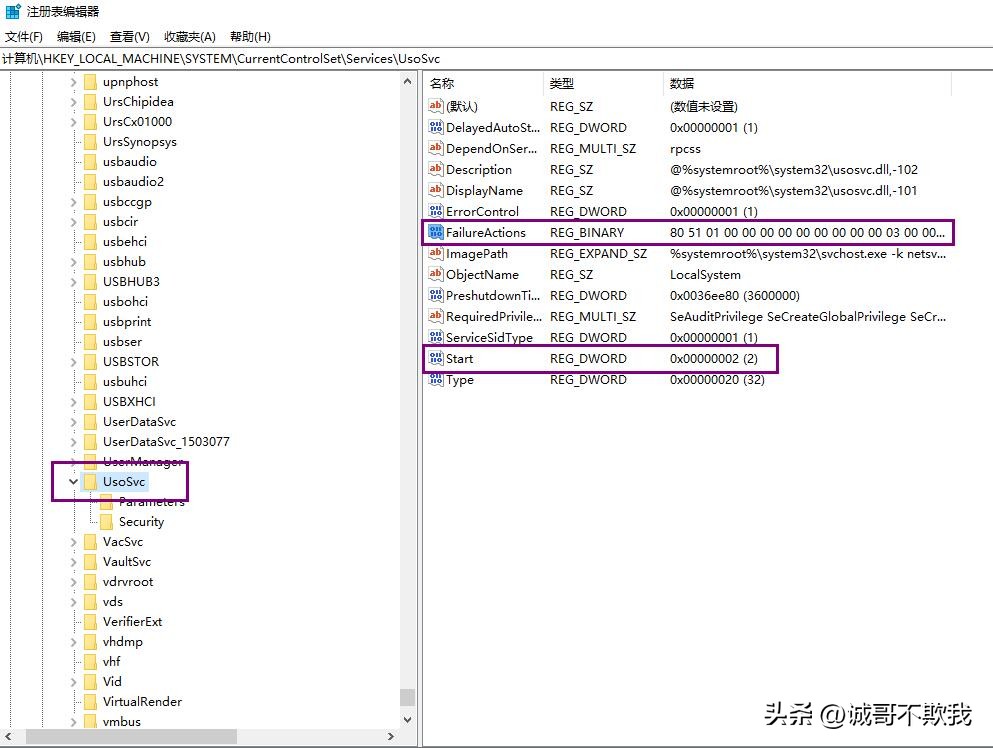The width and height of the screenshot is (993, 748).
Task: Expand the USBSTOR tree node
Action: (72, 361)
